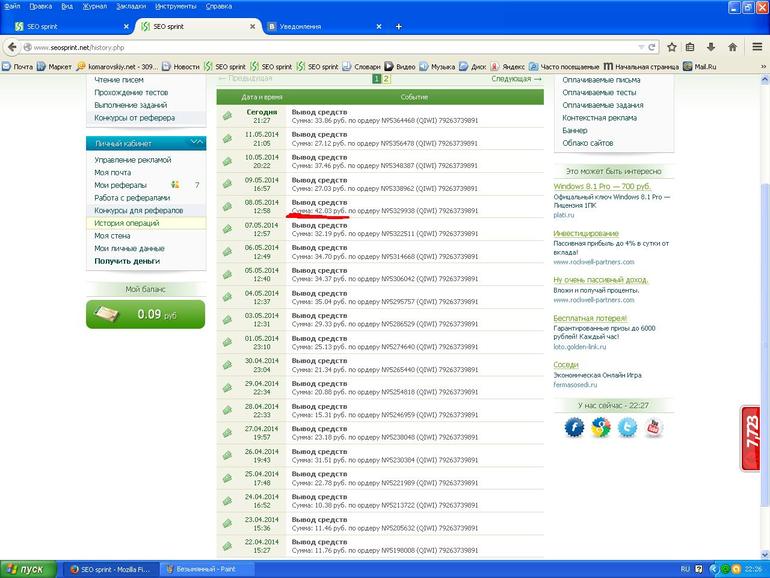The height and width of the screenshot is (578, 770).
Task: Open 'Мои рефералы' sidebar link
Action: (x=120, y=185)
